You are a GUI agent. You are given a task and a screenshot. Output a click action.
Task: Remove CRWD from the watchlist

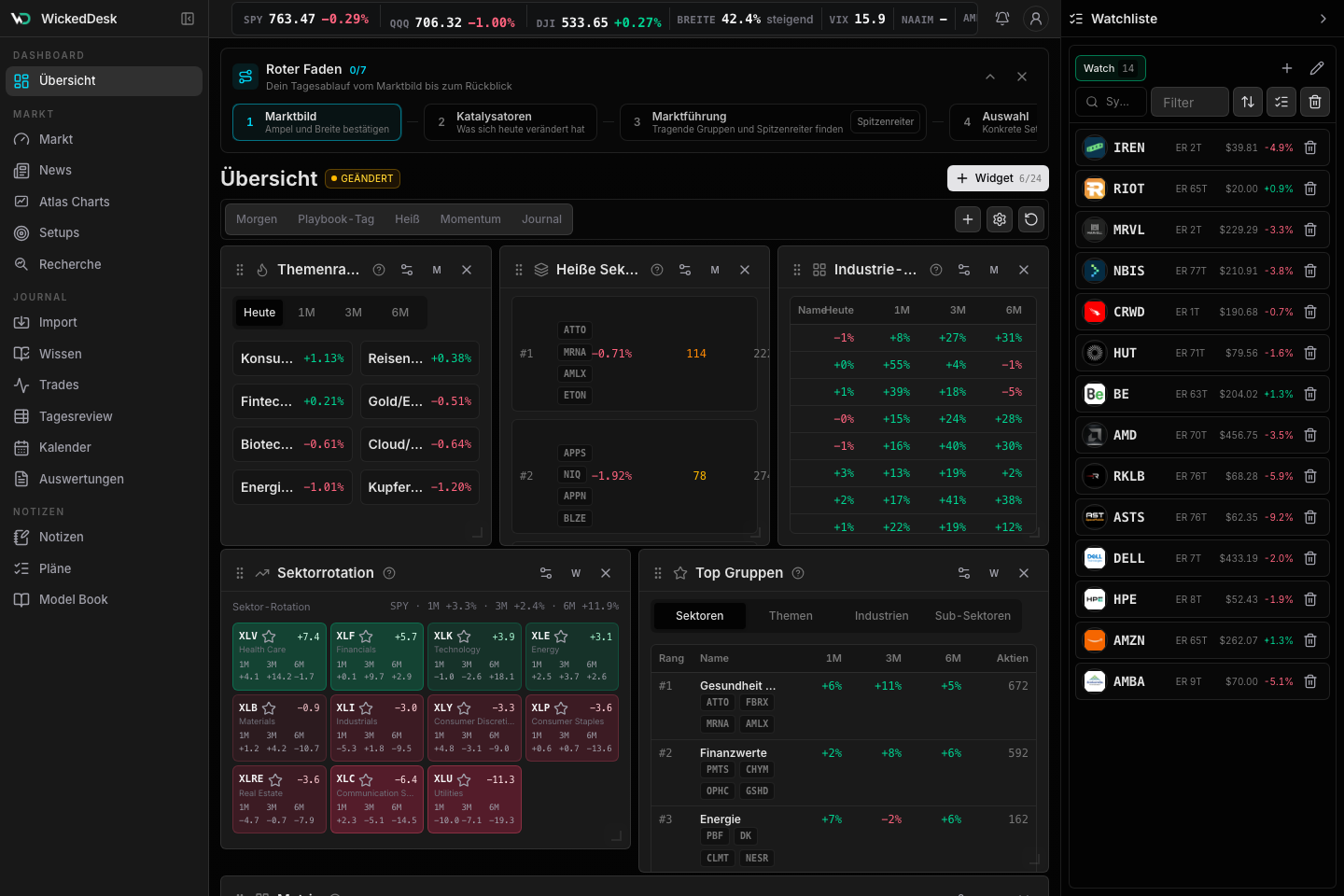[1310, 312]
